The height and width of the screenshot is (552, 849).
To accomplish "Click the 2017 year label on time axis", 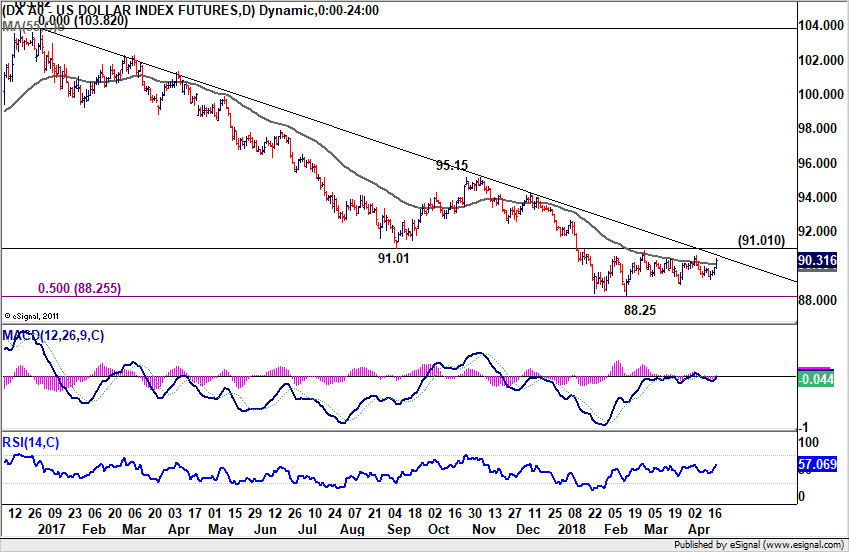I will point(51,529).
